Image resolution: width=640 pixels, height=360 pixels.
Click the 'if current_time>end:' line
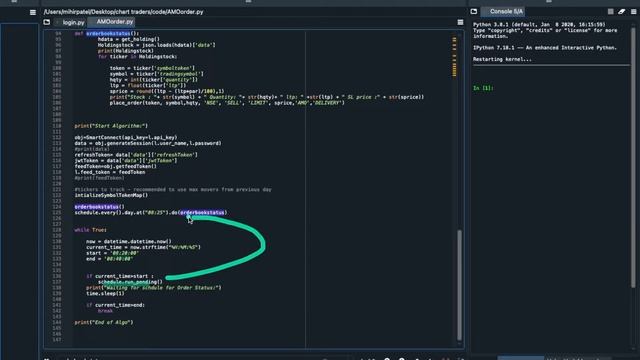(x=116, y=305)
